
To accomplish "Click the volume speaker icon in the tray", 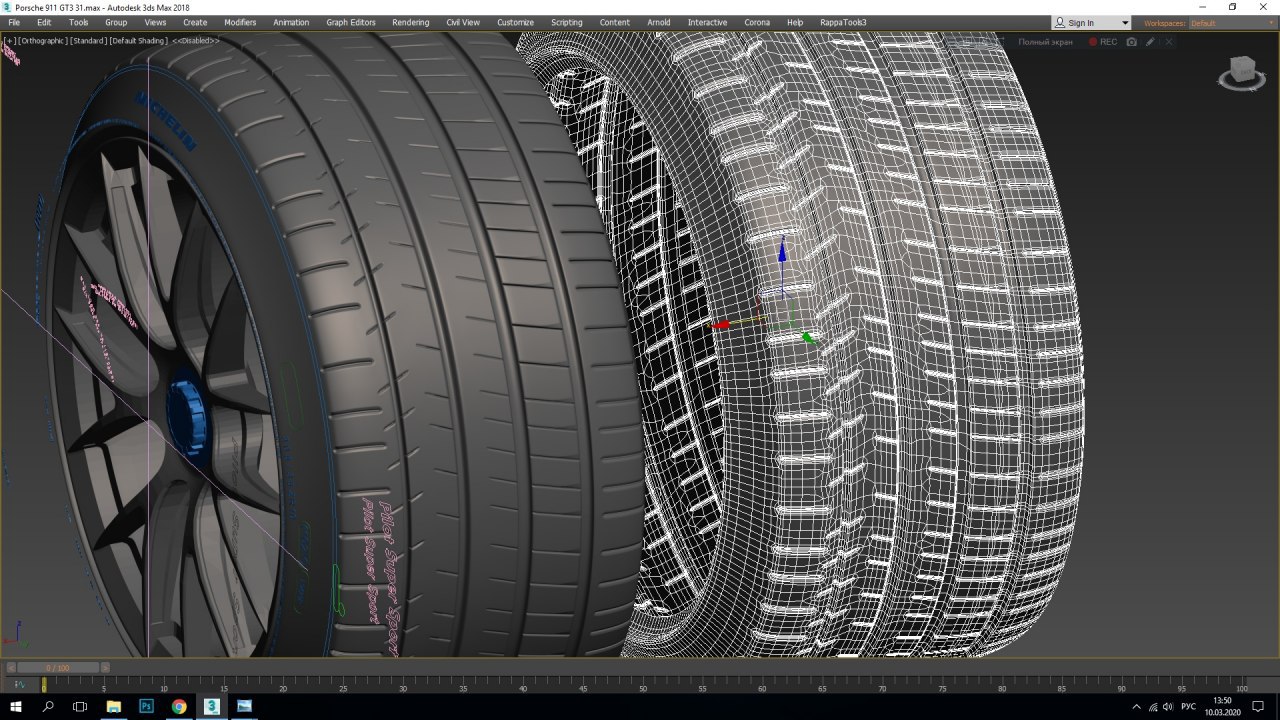I will tap(1168, 707).
